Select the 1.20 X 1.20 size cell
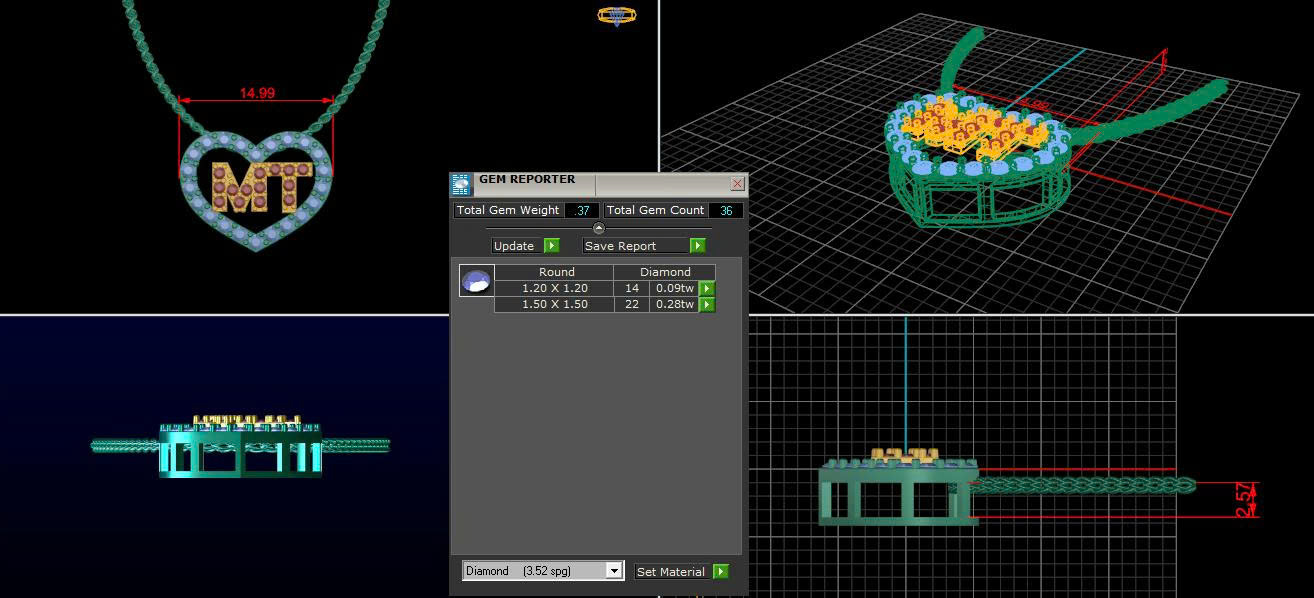1314x598 pixels. 555,288
